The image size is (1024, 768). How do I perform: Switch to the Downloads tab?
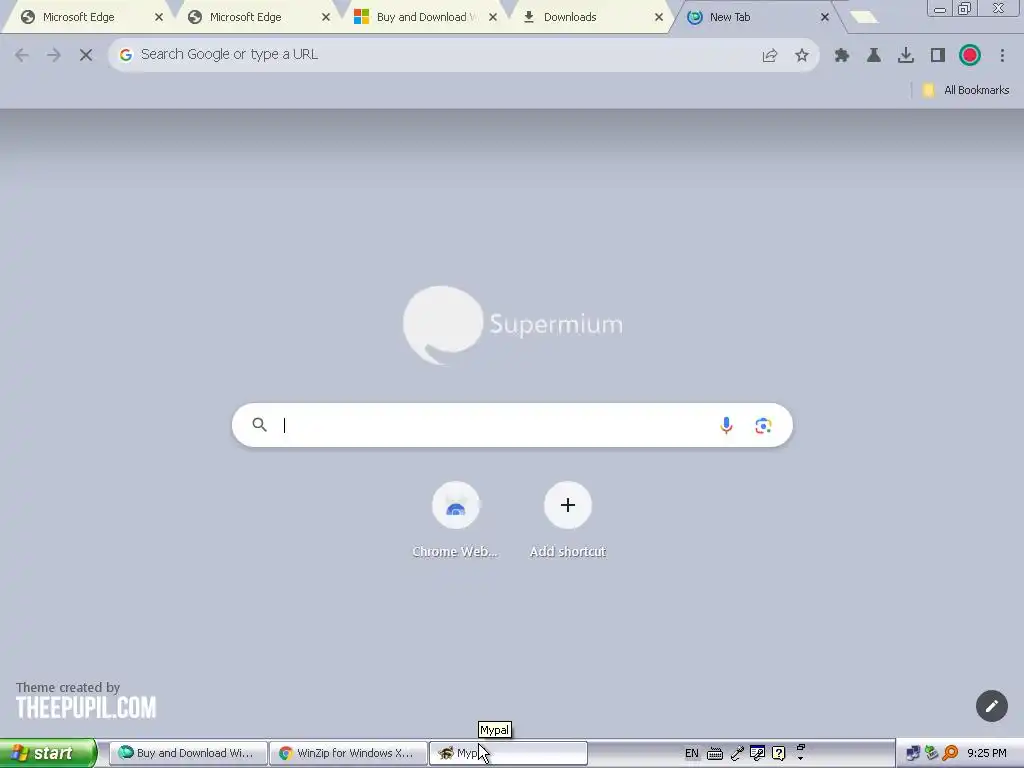(593, 17)
